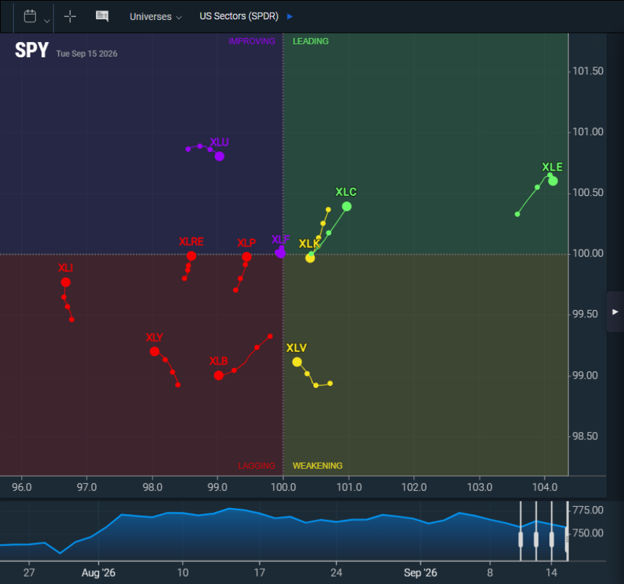
Task: Click the XLB sector head dot
Action: point(218,375)
